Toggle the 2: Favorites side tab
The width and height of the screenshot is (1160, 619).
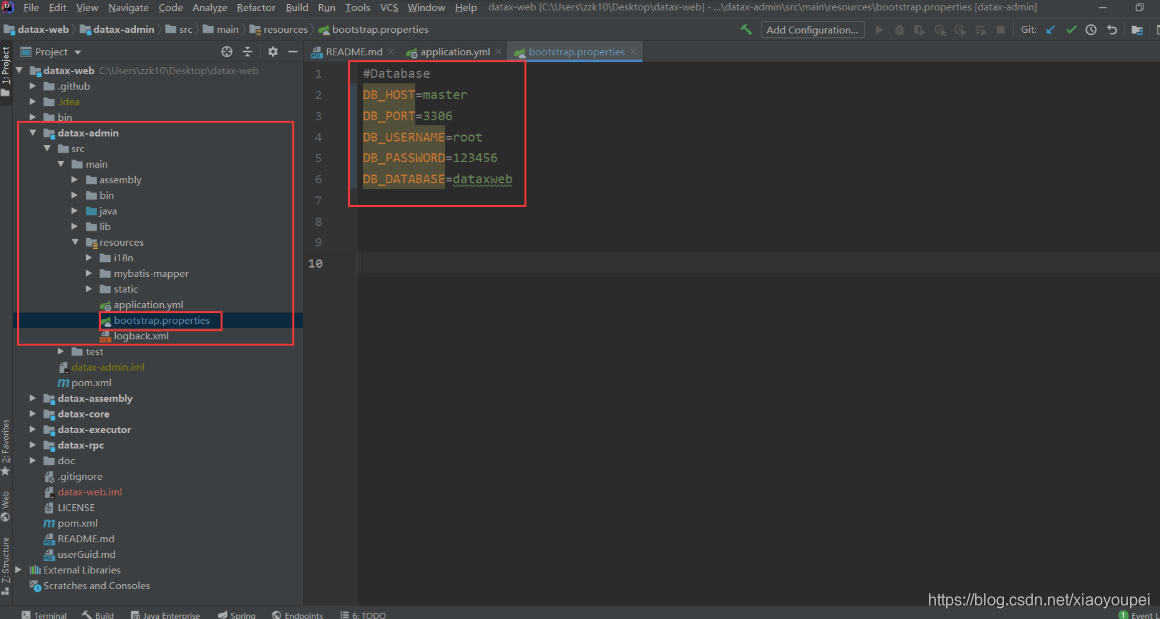[6, 446]
